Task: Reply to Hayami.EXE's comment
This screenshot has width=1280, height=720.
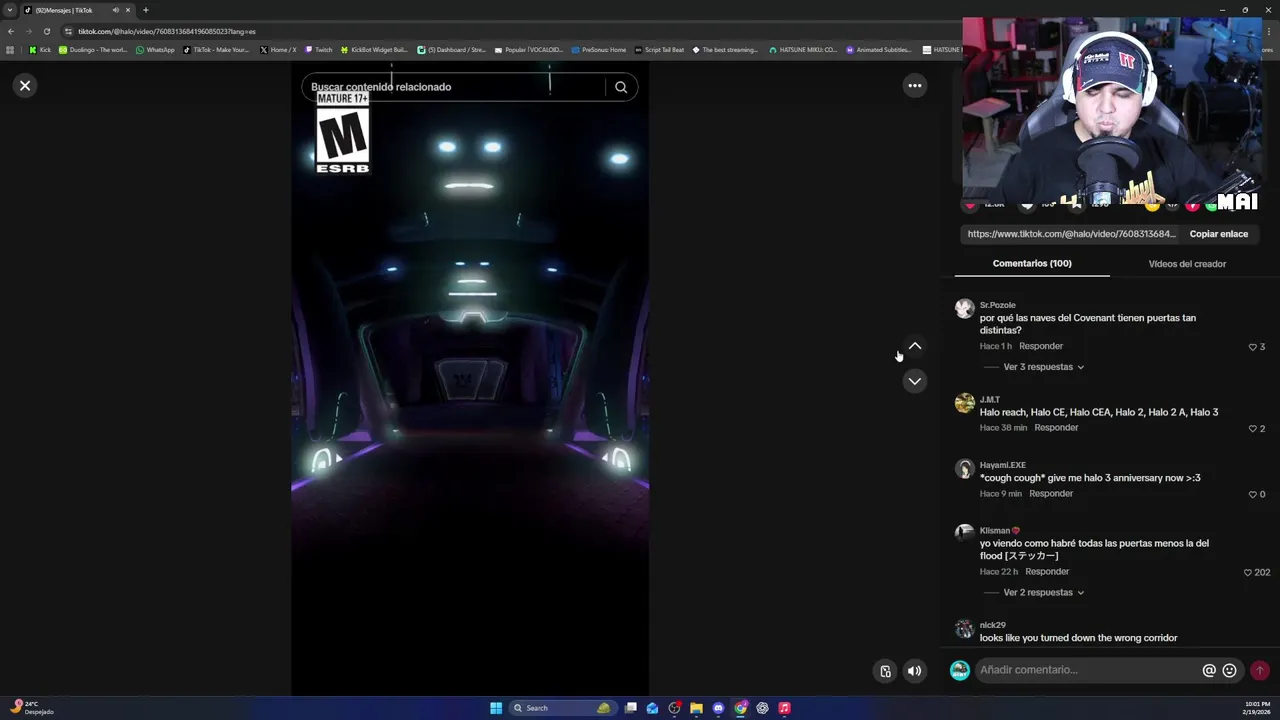Action: pos(1051,494)
